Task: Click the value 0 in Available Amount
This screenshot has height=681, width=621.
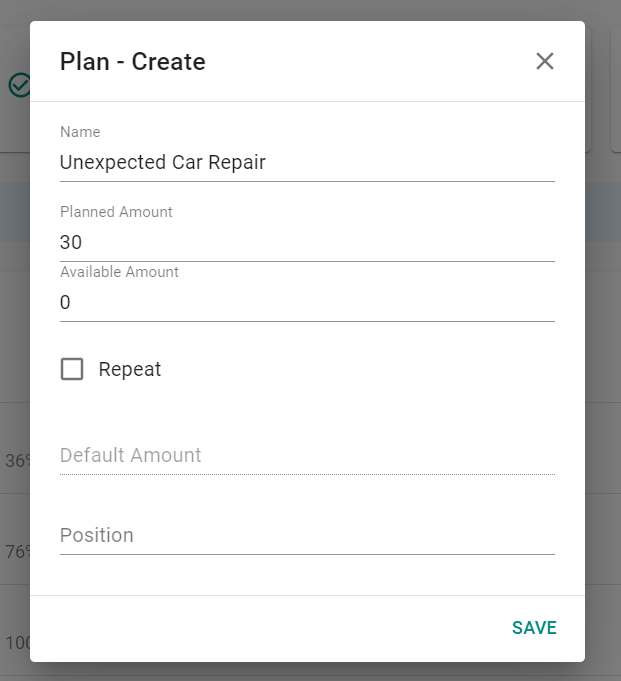Action: point(65,302)
